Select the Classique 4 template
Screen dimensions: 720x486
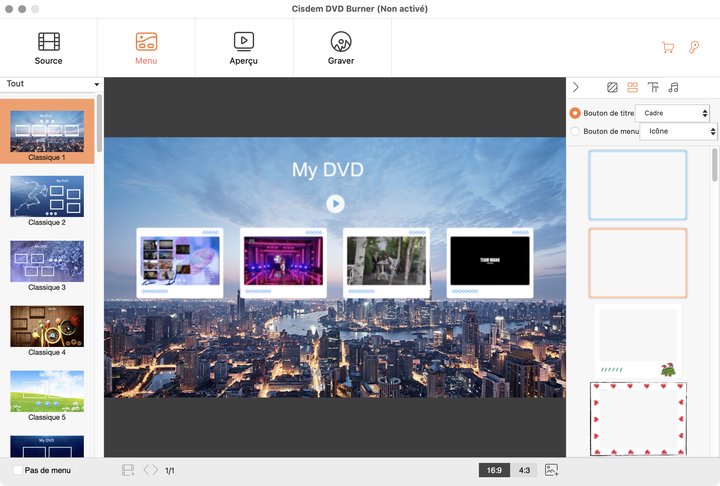coord(47,331)
